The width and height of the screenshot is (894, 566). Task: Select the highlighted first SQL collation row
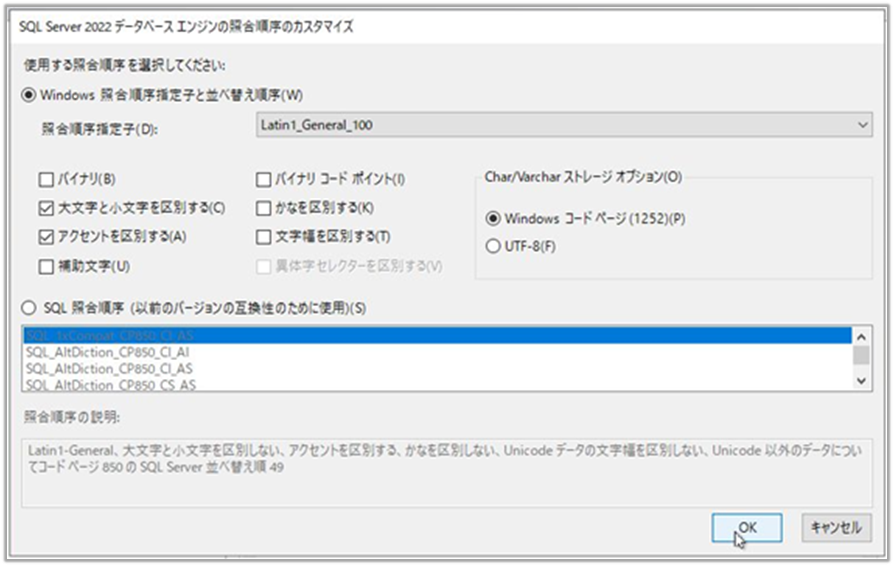[437, 336]
